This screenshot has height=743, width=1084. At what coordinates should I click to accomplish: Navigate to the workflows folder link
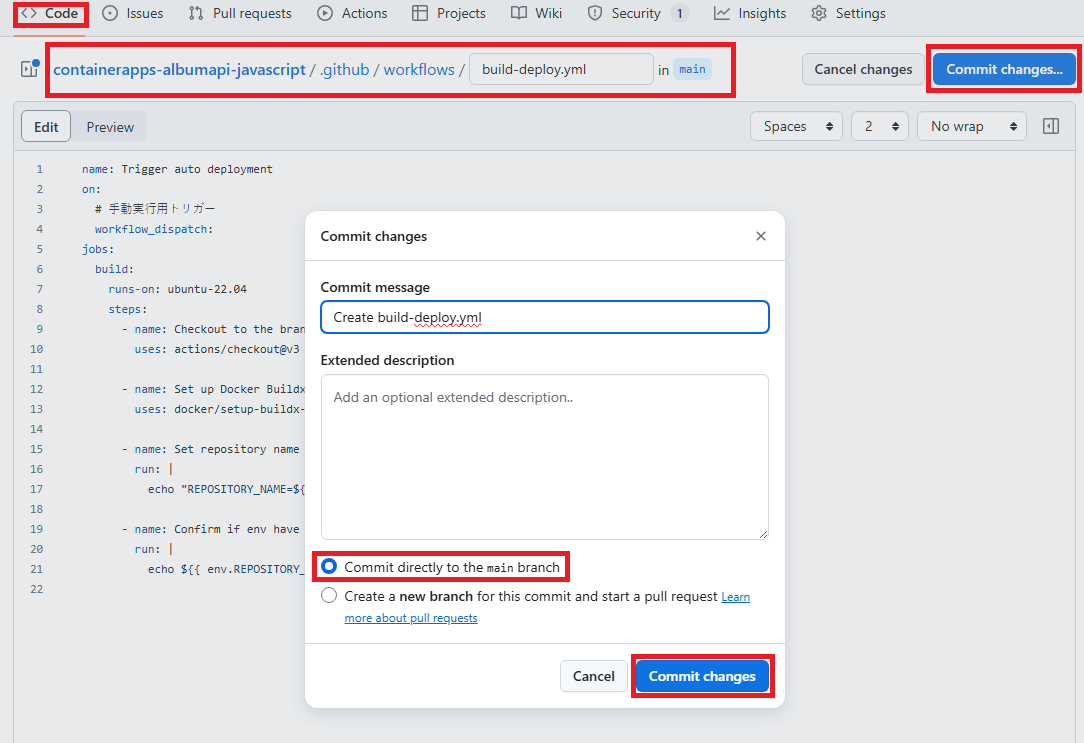[419, 70]
